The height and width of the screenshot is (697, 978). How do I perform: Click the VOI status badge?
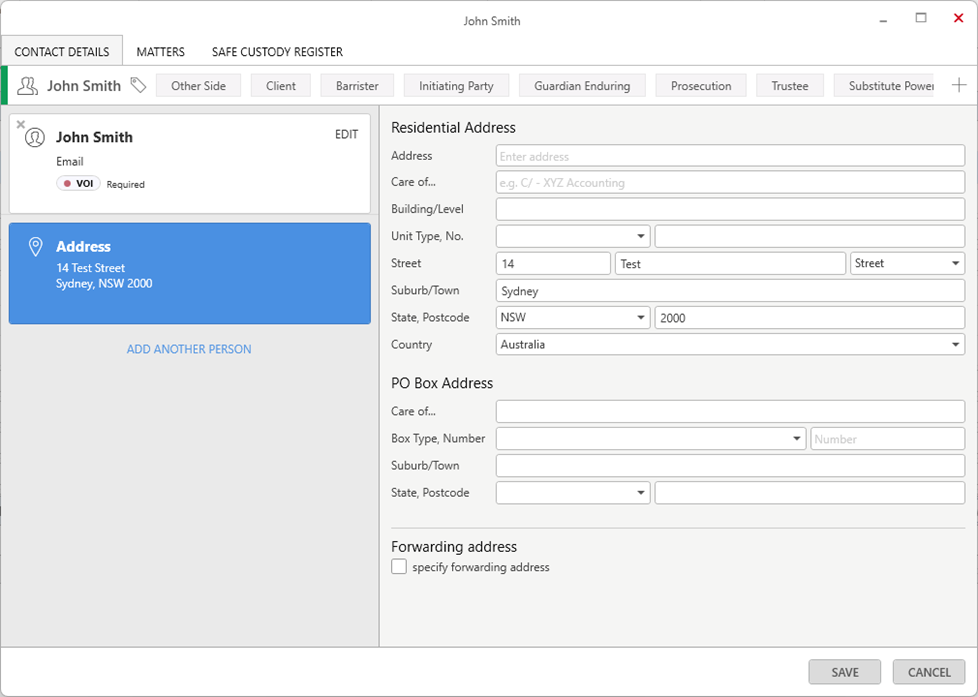coord(79,183)
